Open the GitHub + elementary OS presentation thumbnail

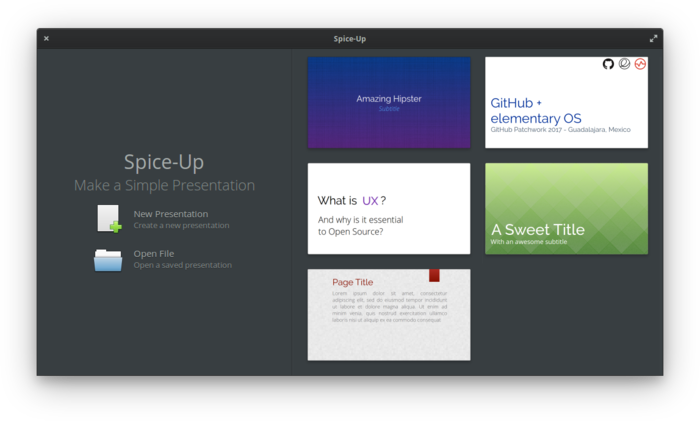[567, 102]
